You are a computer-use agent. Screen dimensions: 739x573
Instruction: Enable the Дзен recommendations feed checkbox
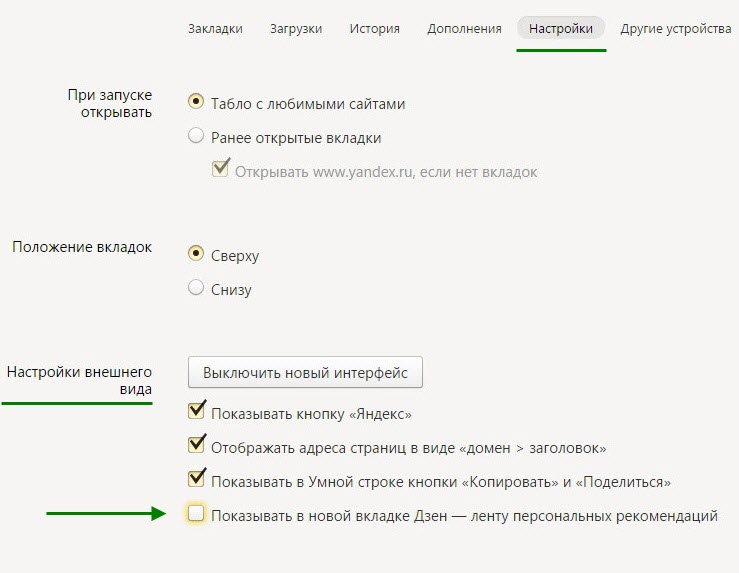[x=196, y=515]
